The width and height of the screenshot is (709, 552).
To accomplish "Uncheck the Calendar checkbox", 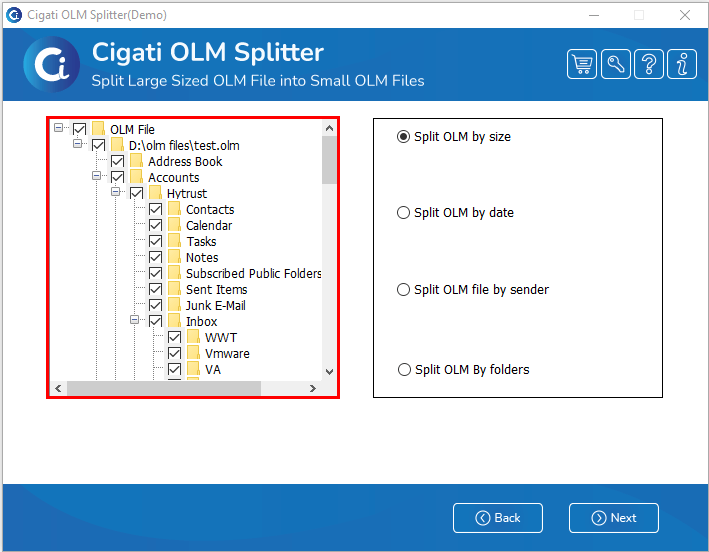I will 156,225.
